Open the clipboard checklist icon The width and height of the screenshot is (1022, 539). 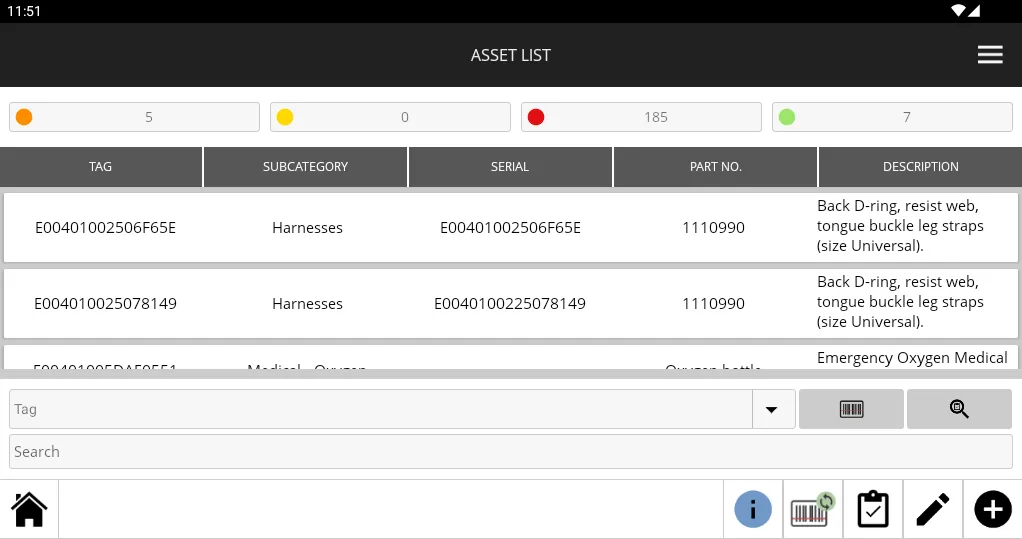(x=872, y=510)
